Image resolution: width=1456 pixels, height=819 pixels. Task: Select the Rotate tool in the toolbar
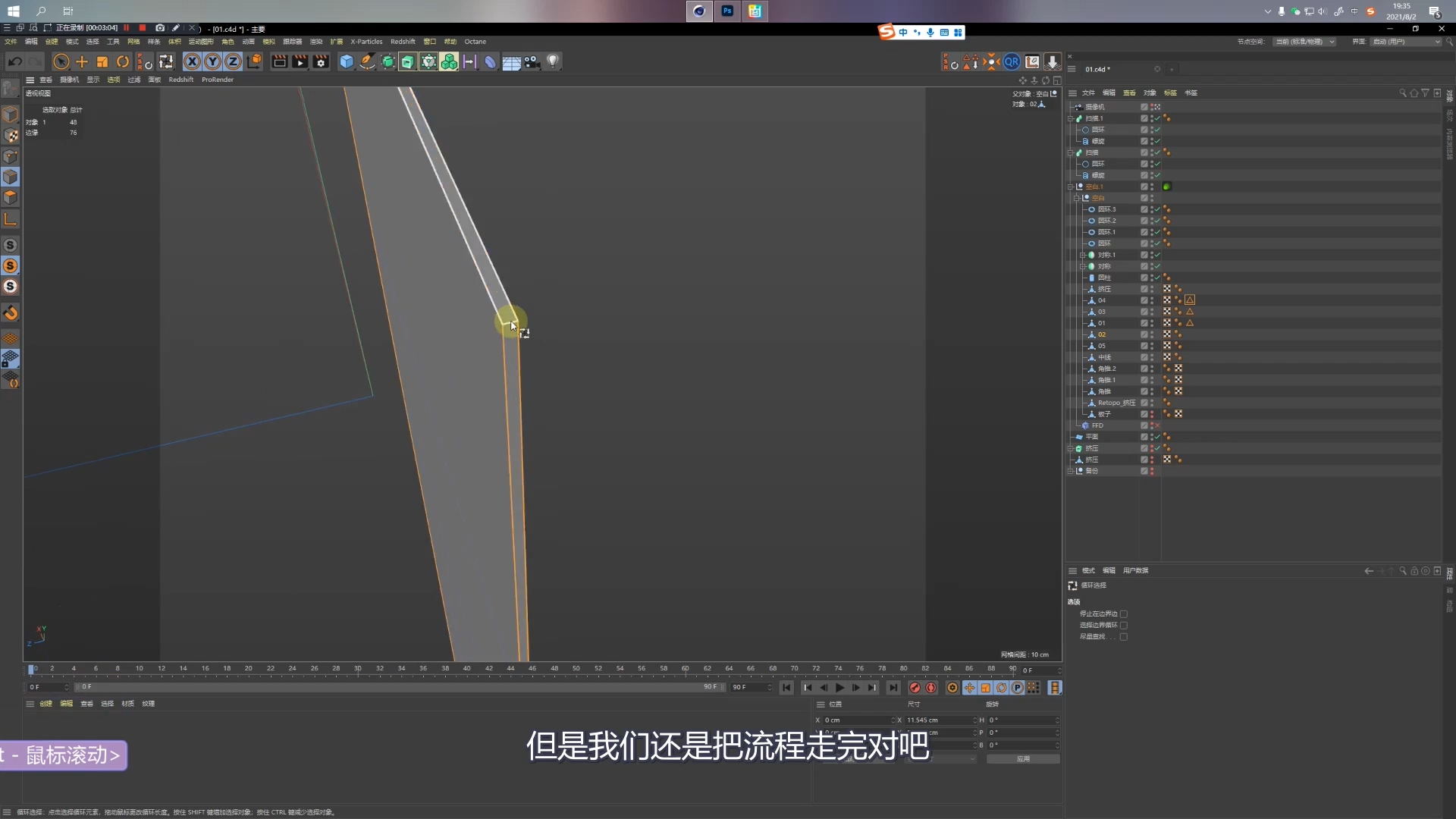tap(123, 62)
